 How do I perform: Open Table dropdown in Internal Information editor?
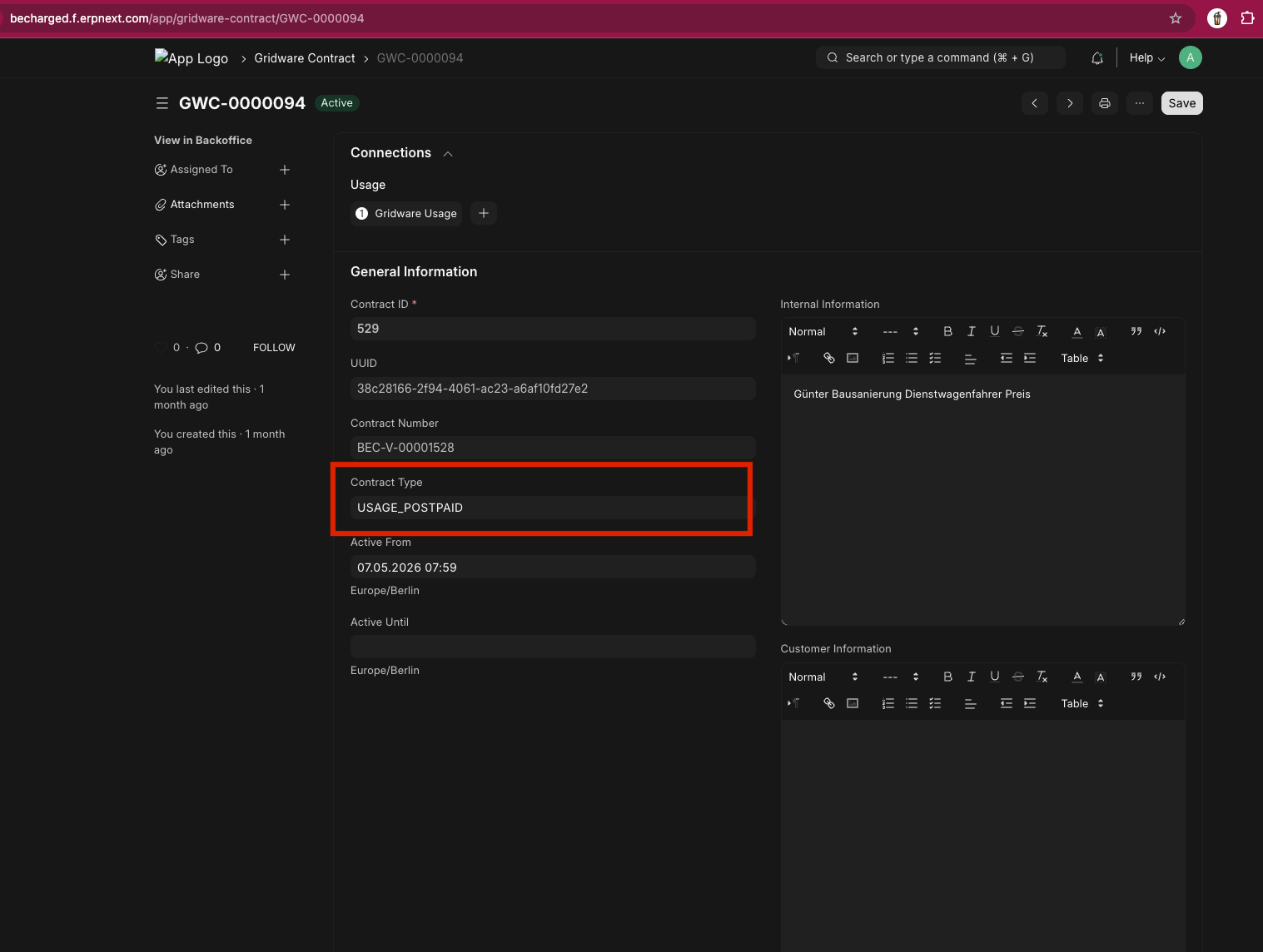click(x=1082, y=358)
